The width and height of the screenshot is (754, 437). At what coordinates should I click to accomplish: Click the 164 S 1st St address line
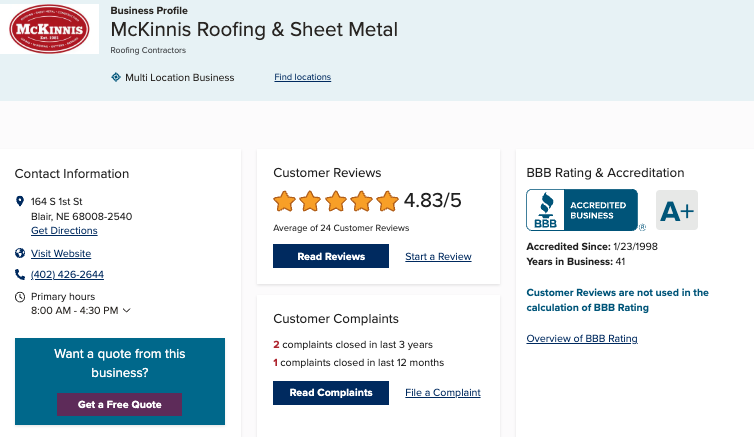pos(57,201)
